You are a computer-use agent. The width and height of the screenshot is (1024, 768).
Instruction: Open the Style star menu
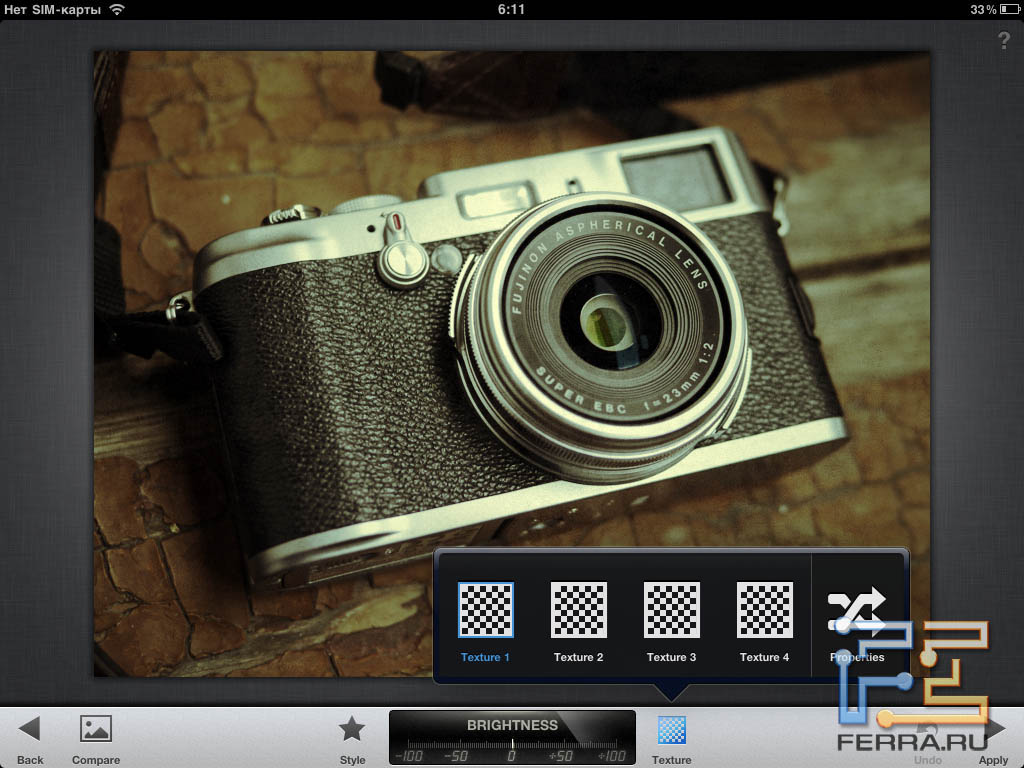(352, 729)
